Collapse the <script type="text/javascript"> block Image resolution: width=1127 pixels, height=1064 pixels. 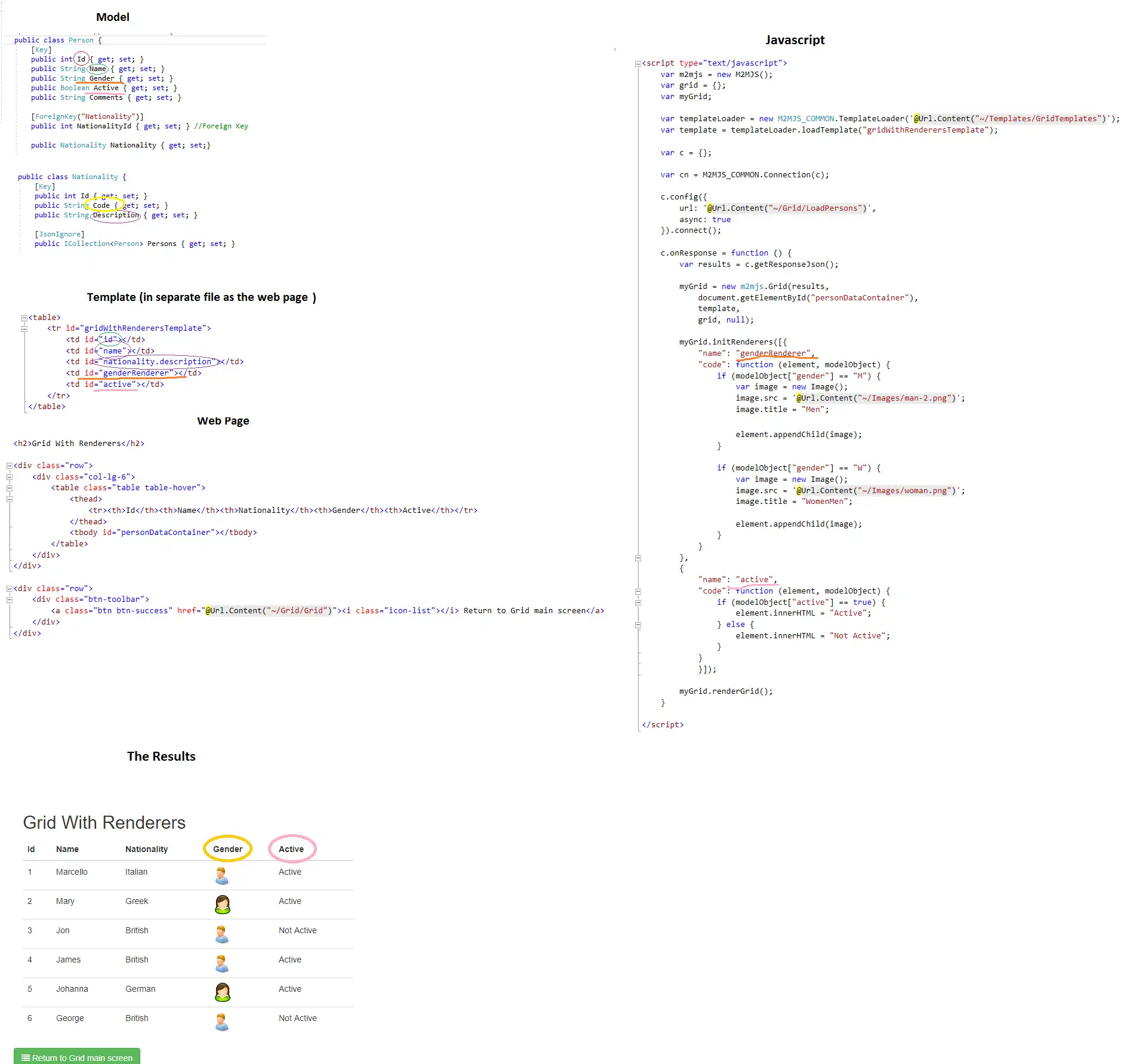[x=638, y=63]
